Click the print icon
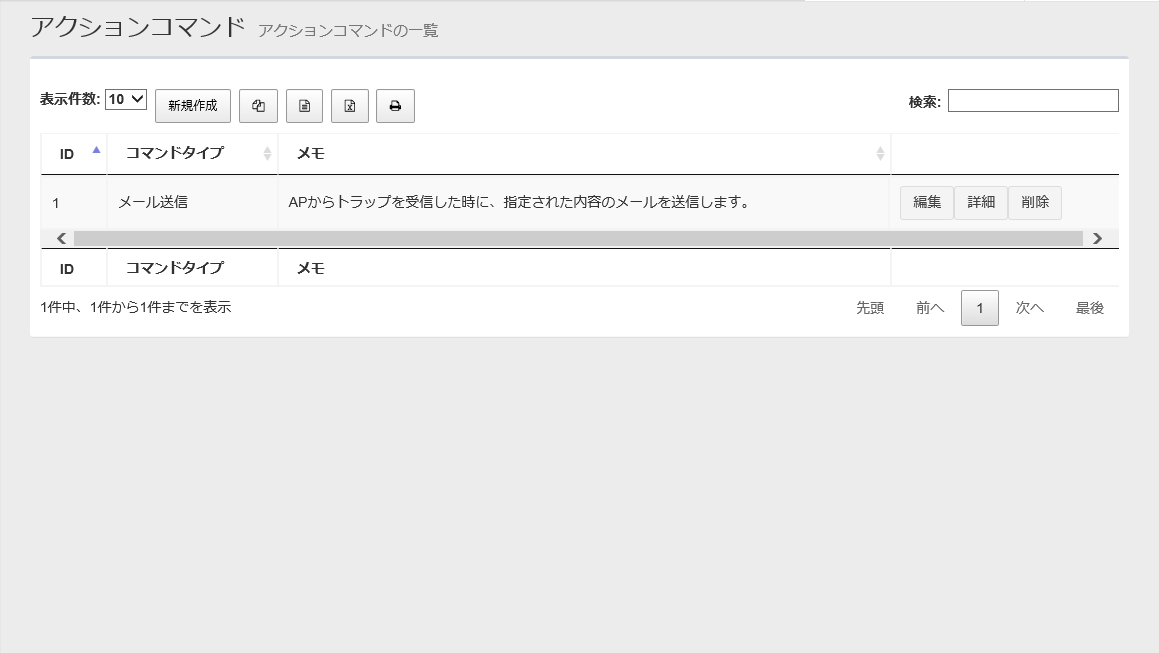This screenshot has width=1159, height=653. [x=395, y=106]
